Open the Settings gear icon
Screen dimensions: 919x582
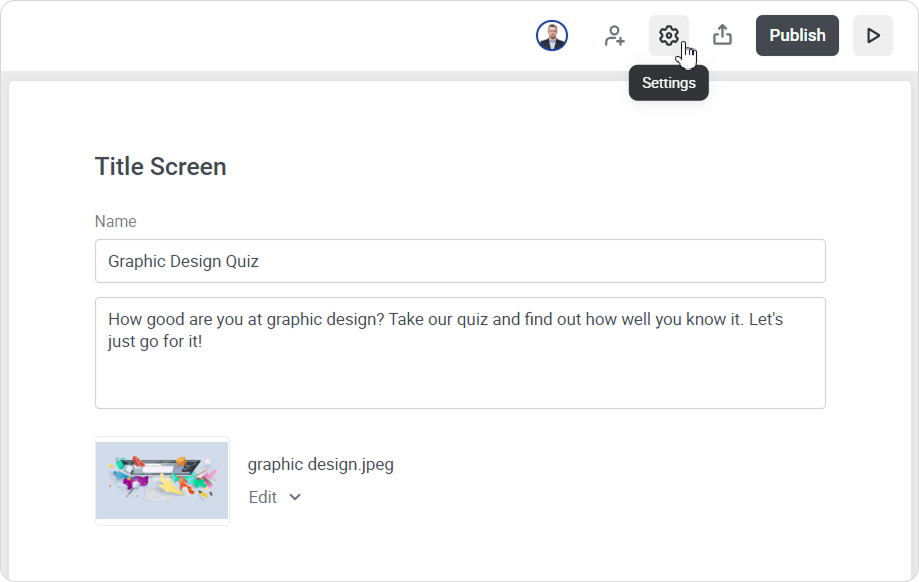[x=668, y=36]
